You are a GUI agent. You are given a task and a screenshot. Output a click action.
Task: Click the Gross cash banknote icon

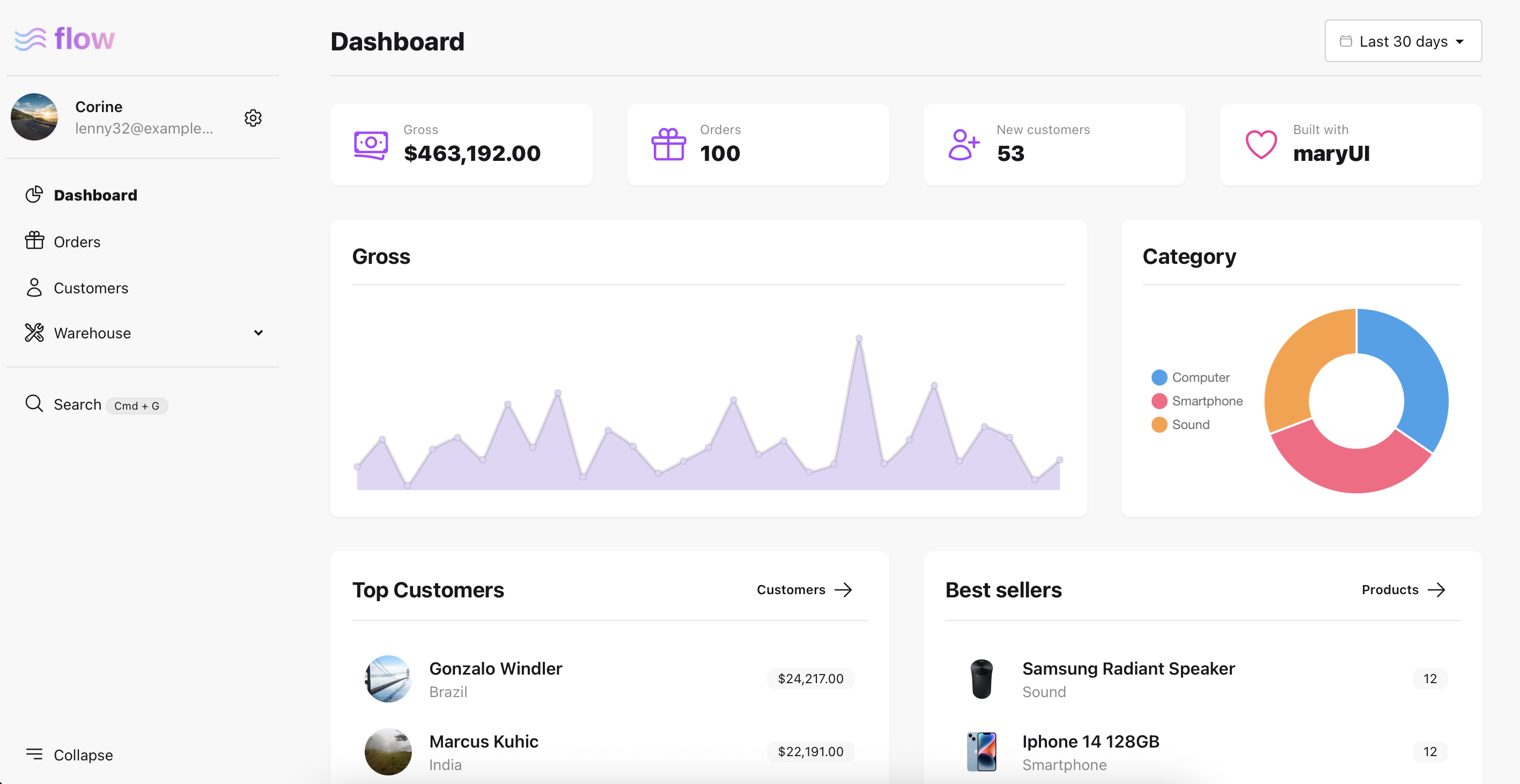[371, 145]
